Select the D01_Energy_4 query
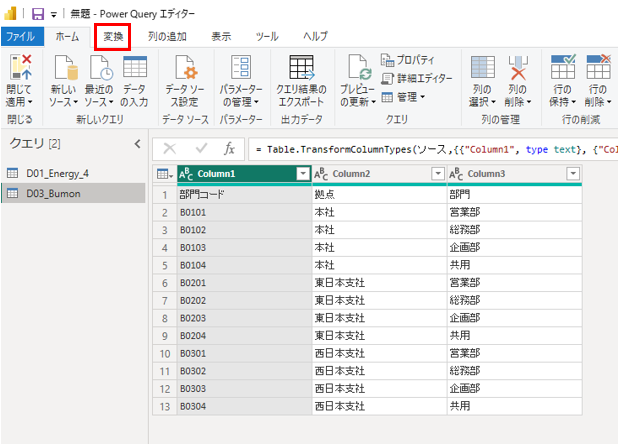The width and height of the screenshot is (620, 444). (x=74, y=173)
